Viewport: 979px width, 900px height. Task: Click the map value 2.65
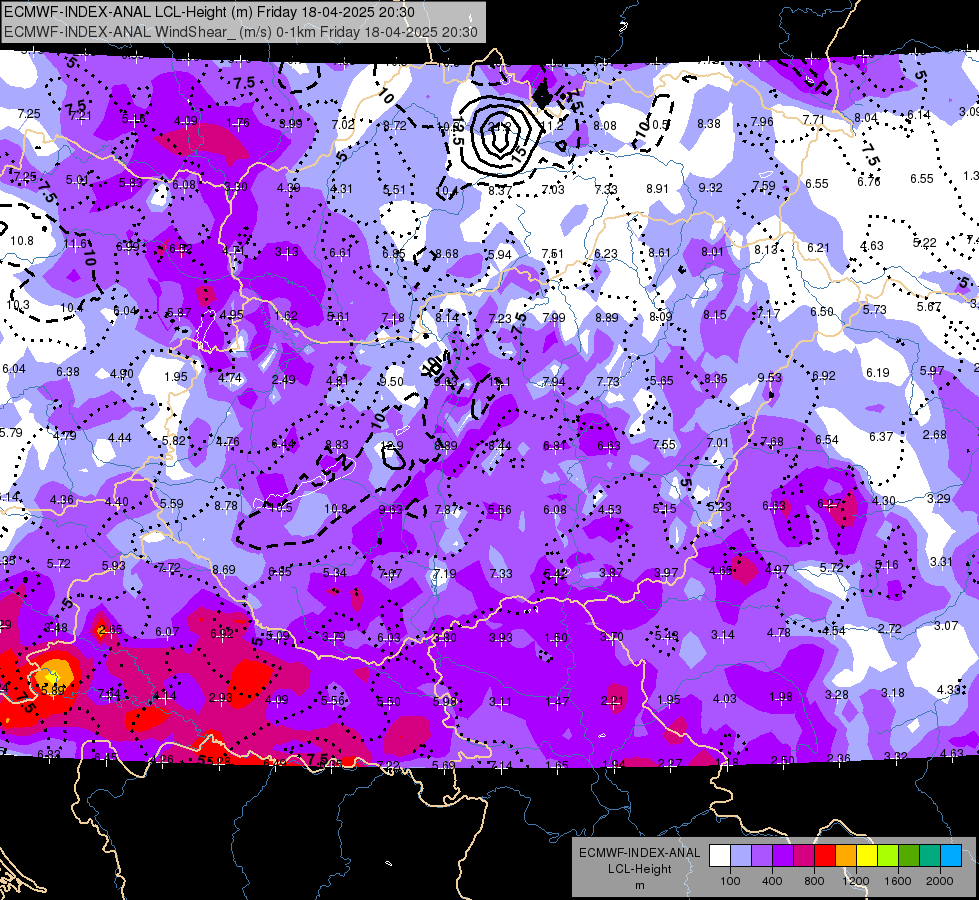click(111, 629)
